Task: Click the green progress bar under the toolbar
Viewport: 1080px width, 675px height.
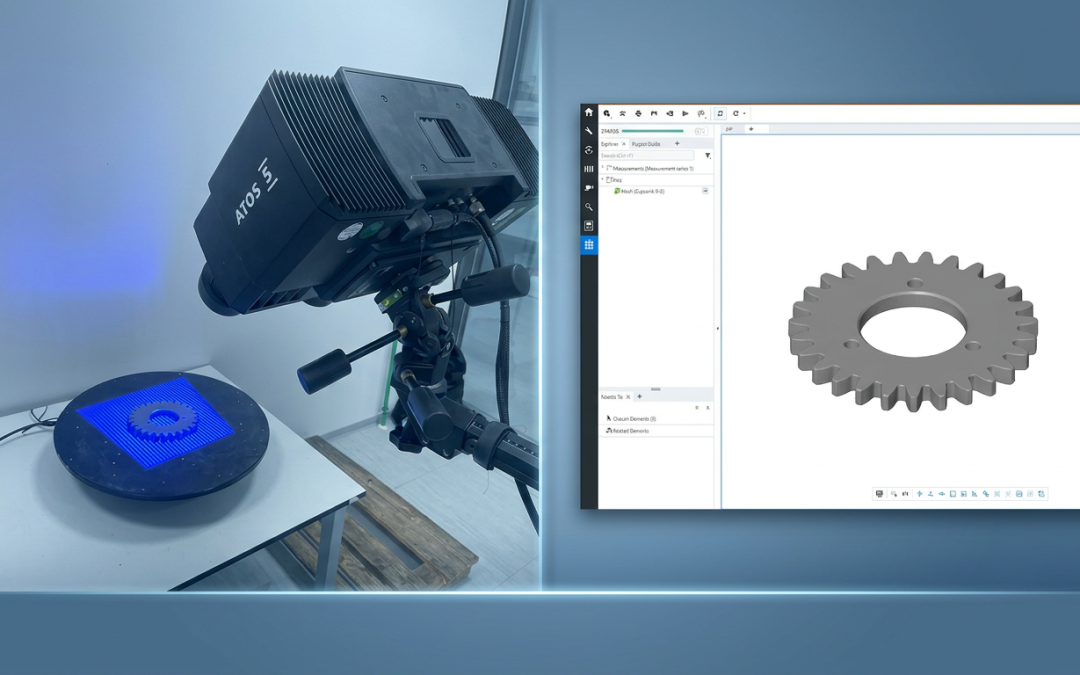Action: coord(653,131)
